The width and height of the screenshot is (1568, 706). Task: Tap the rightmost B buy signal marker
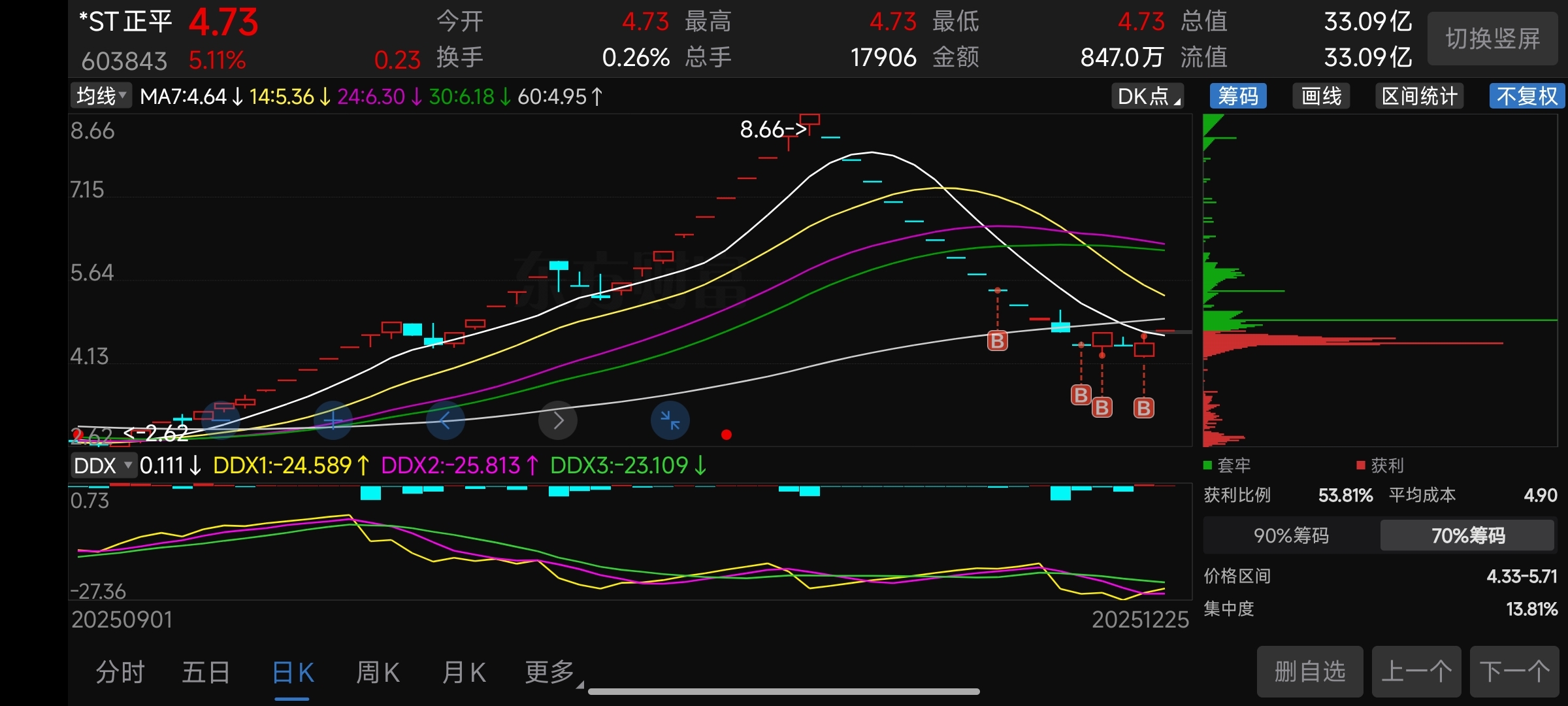pyautogui.click(x=1143, y=408)
